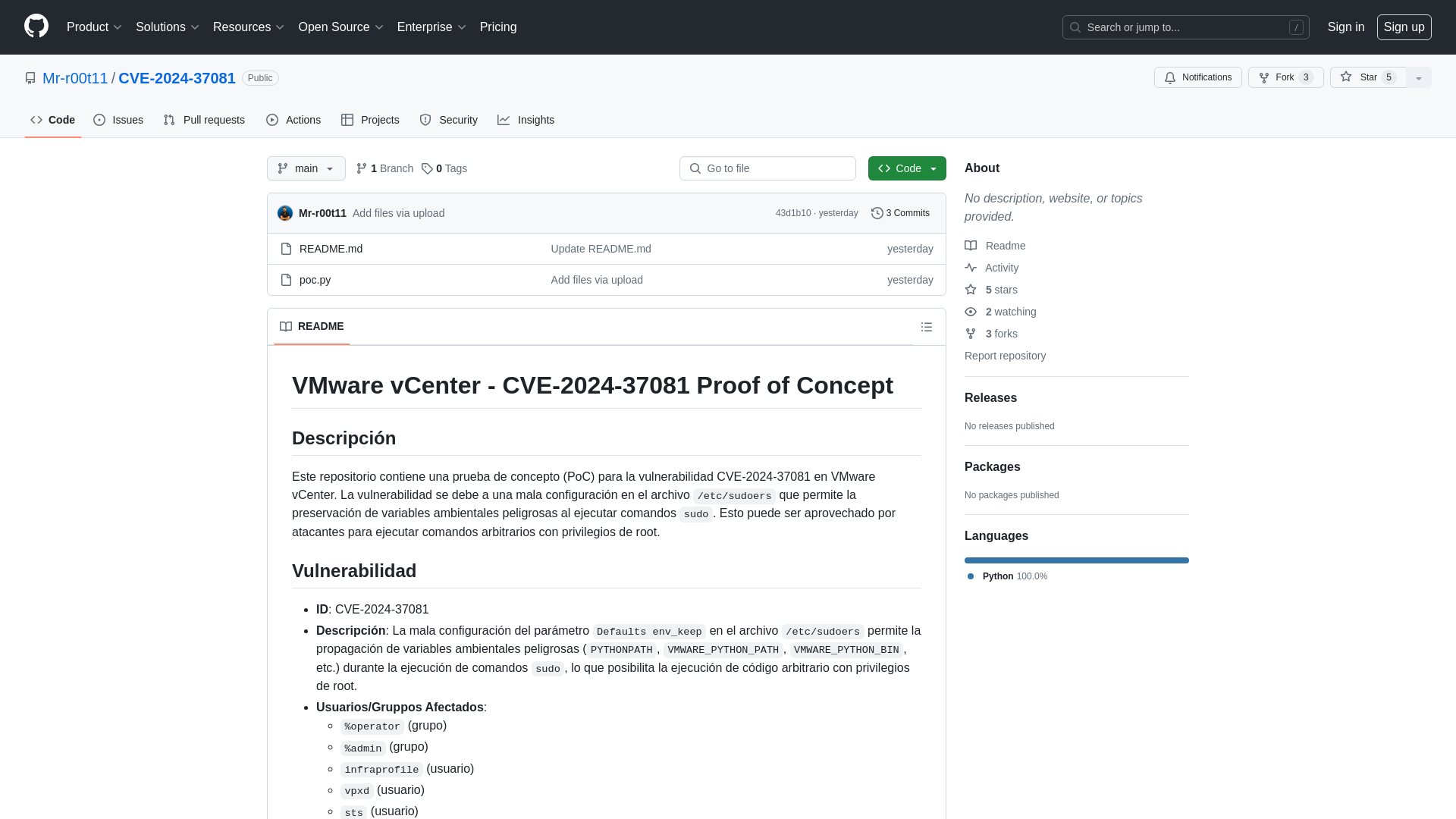Click the Search or jump to box
This screenshot has height=819, width=1456.
pos(1185,27)
